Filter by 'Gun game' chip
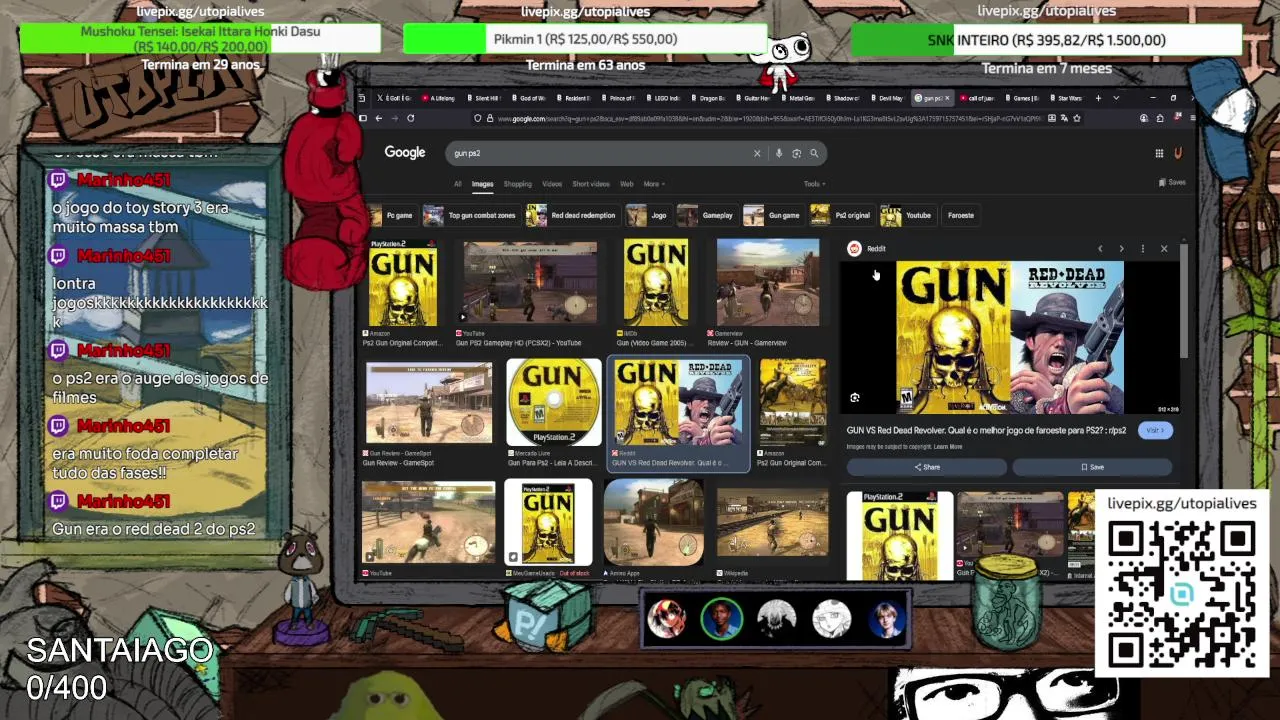Viewport: 1280px width, 720px height. coord(773,215)
